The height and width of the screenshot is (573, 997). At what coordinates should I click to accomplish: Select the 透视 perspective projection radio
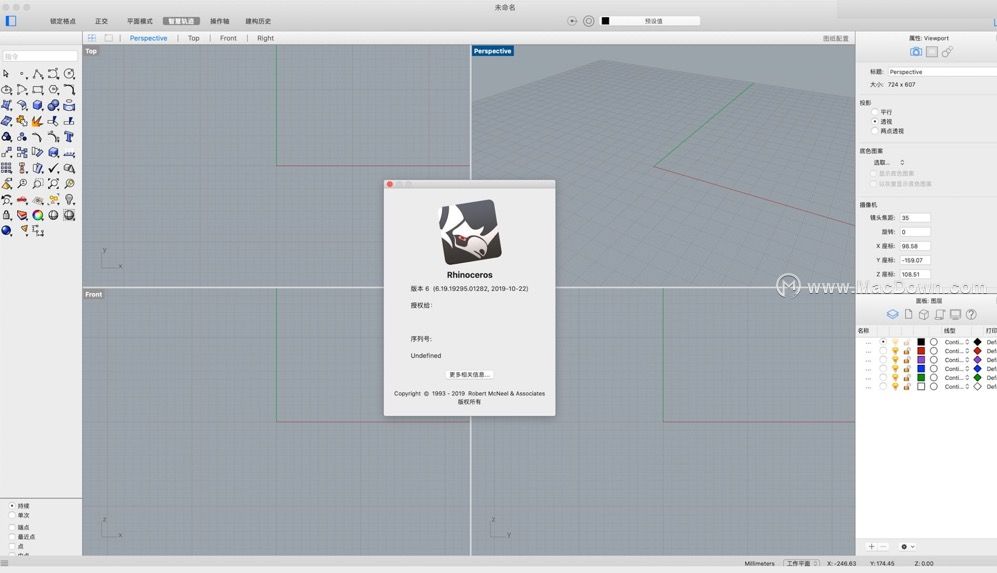click(x=875, y=121)
